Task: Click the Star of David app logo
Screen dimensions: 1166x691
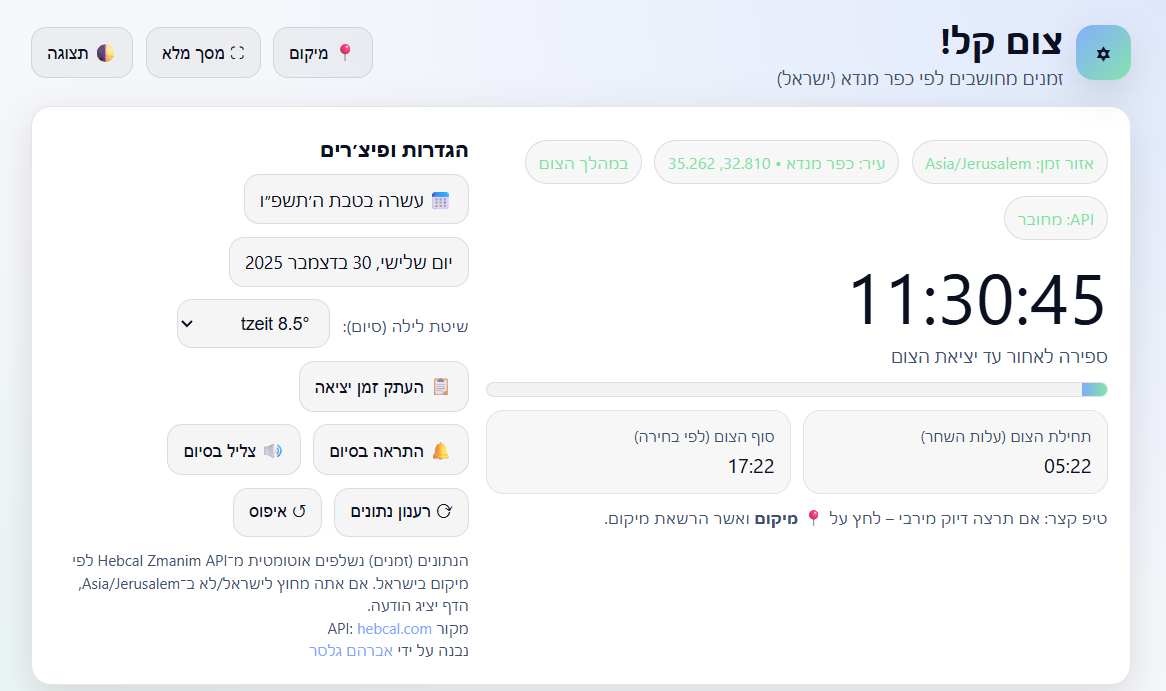Action: [x=1103, y=52]
